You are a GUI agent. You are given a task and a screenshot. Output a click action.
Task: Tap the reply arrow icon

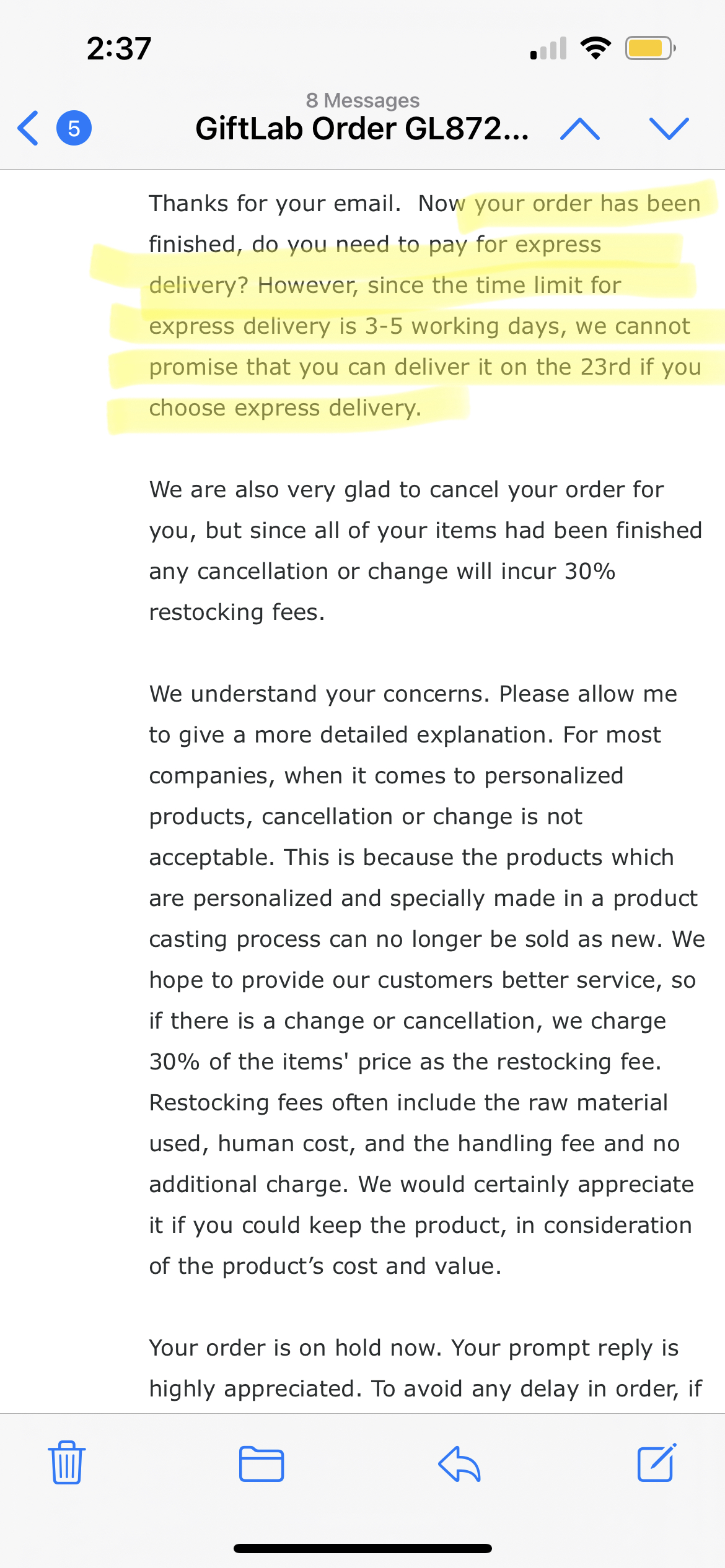click(x=459, y=1464)
